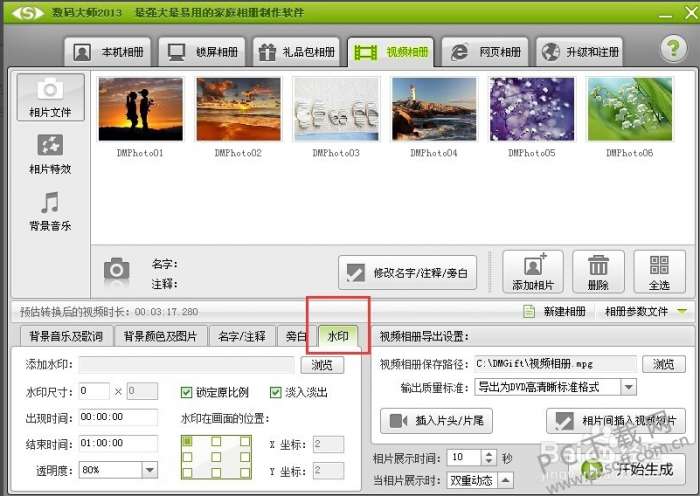Expand the 透明度 80% dropdown
Image resolution: width=700 pixels, height=496 pixels.
(x=150, y=470)
